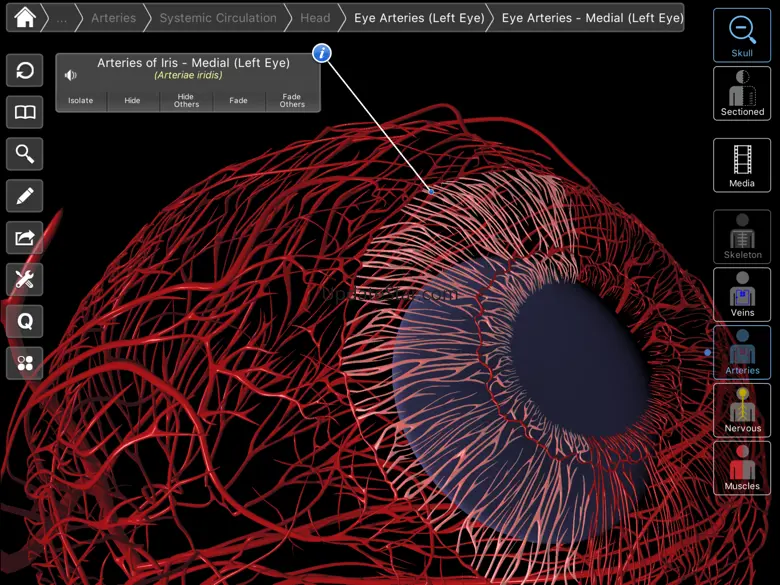Toggle the Nervous system layer

click(x=742, y=410)
